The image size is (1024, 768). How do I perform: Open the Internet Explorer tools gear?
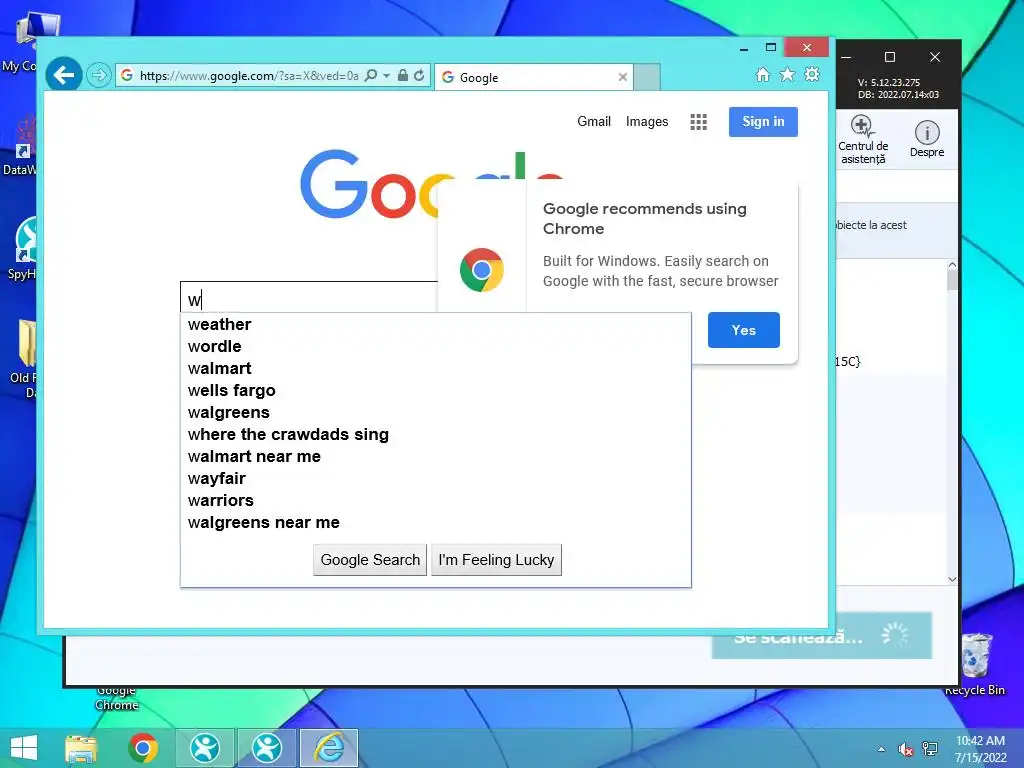click(x=812, y=74)
